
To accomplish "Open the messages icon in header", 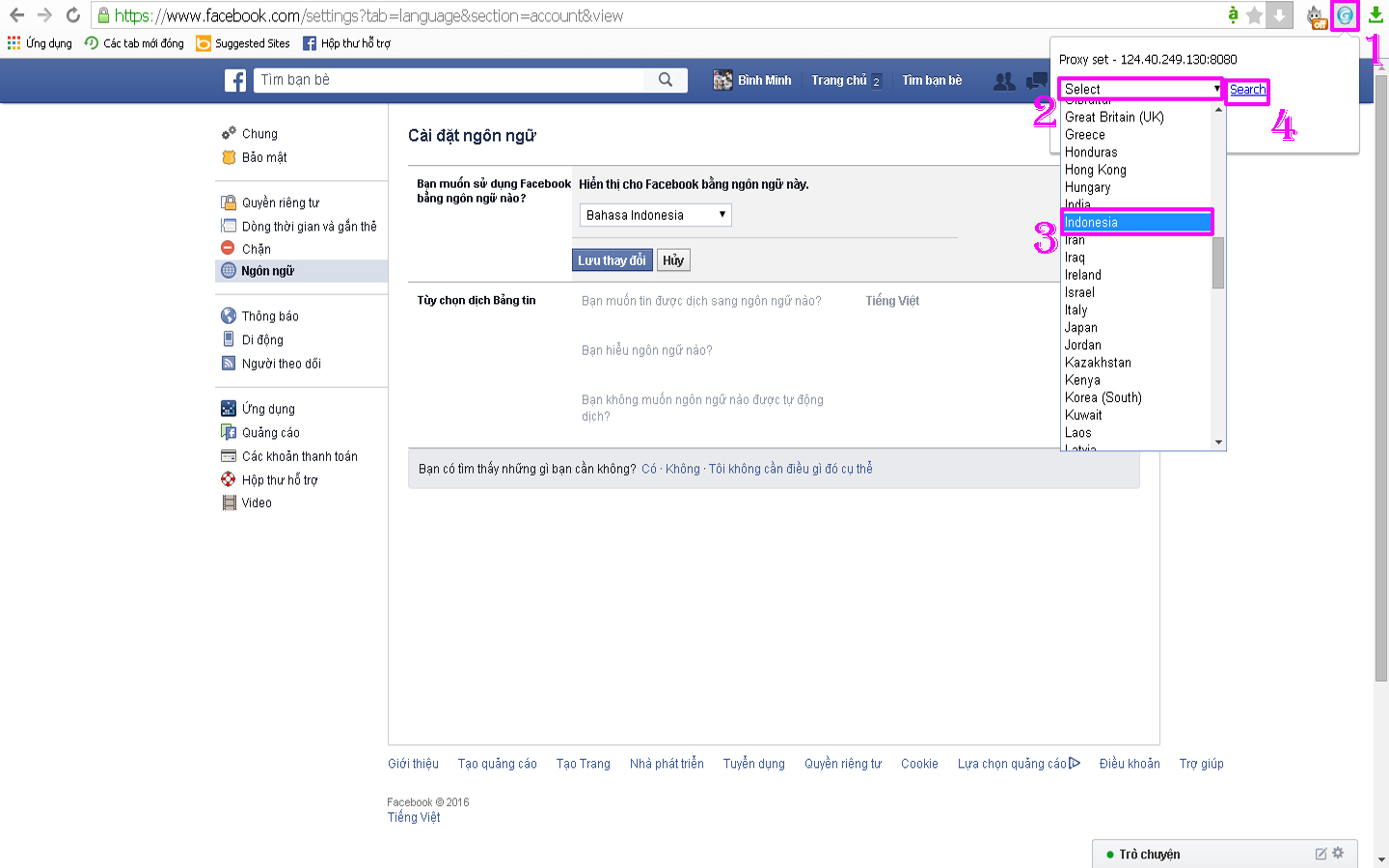I will (1037, 81).
